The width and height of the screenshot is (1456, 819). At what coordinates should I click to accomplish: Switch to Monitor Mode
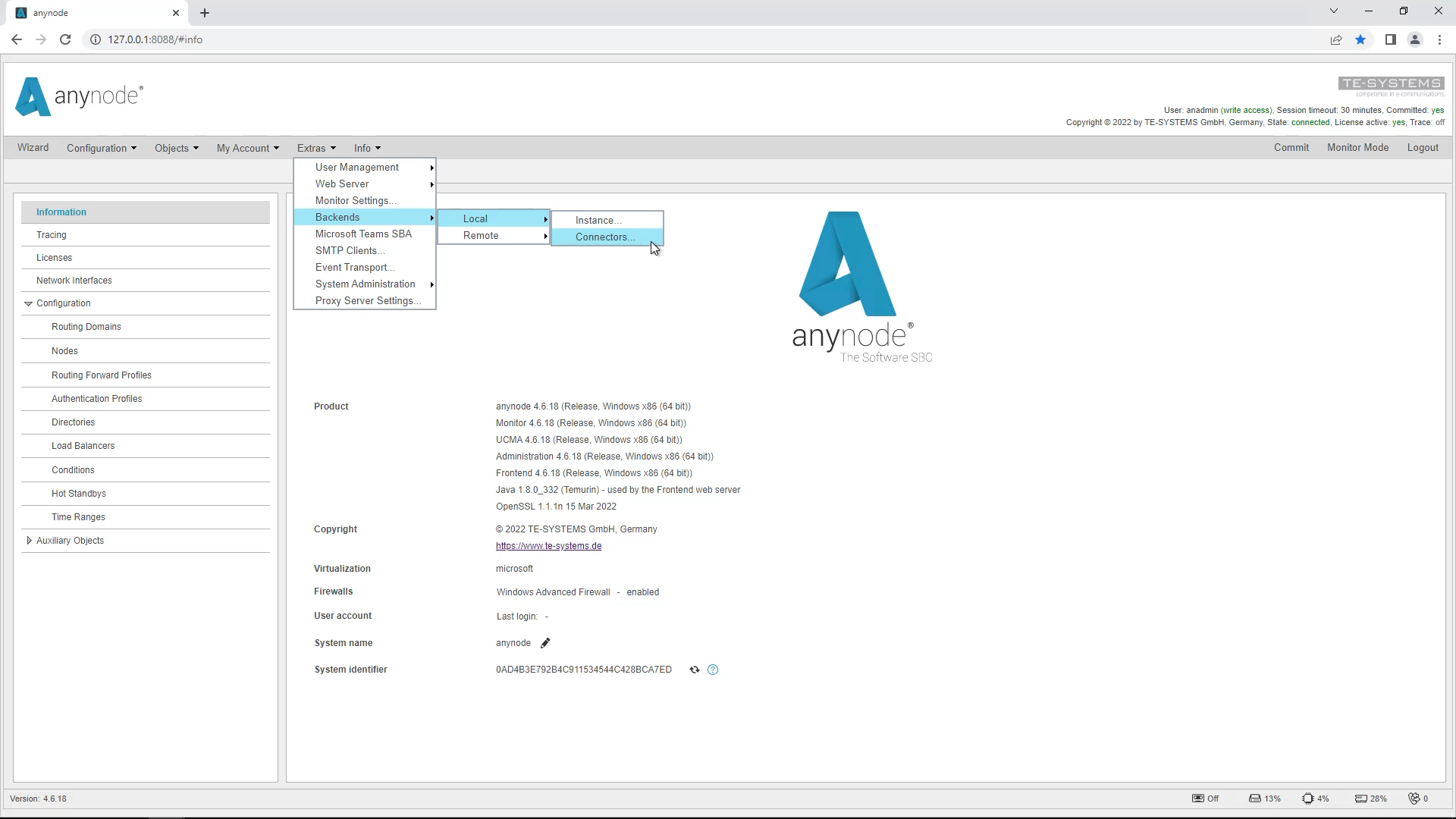pos(1357,148)
